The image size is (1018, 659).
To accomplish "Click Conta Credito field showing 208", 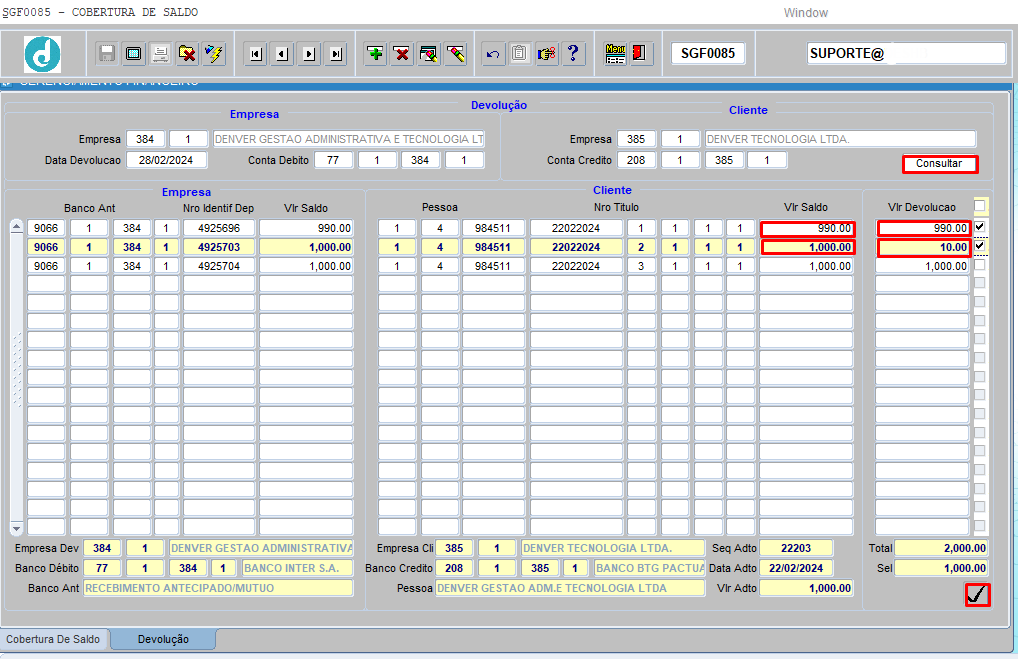I will pyautogui.click(x=636, y=160).
